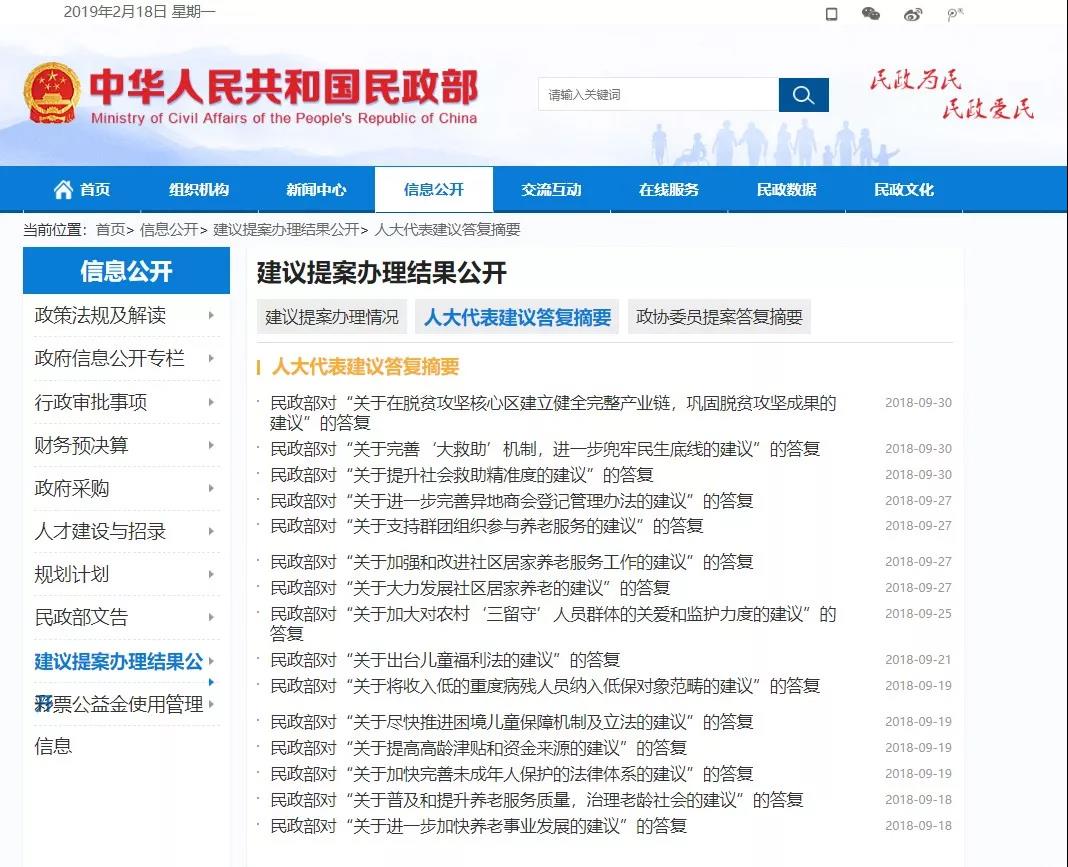Switch to 政协委员提案答复摘要 tab
Screen dimensions: 1068x867
[x=719, y=317]
